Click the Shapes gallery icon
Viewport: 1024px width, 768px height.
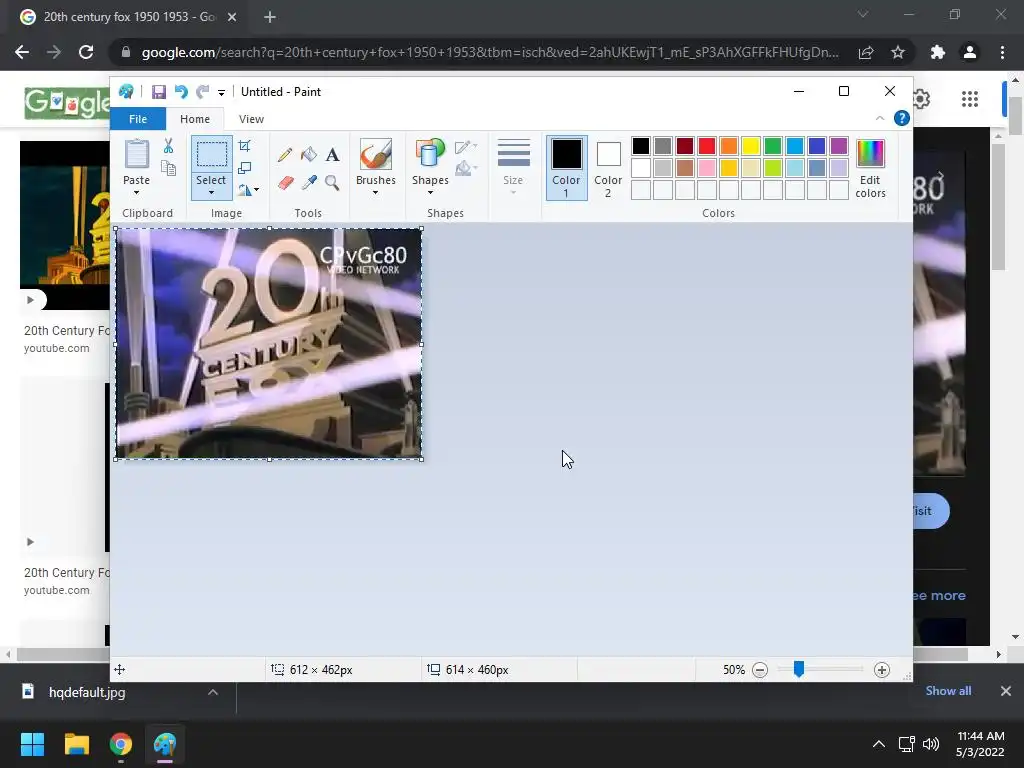click(430, 155)
